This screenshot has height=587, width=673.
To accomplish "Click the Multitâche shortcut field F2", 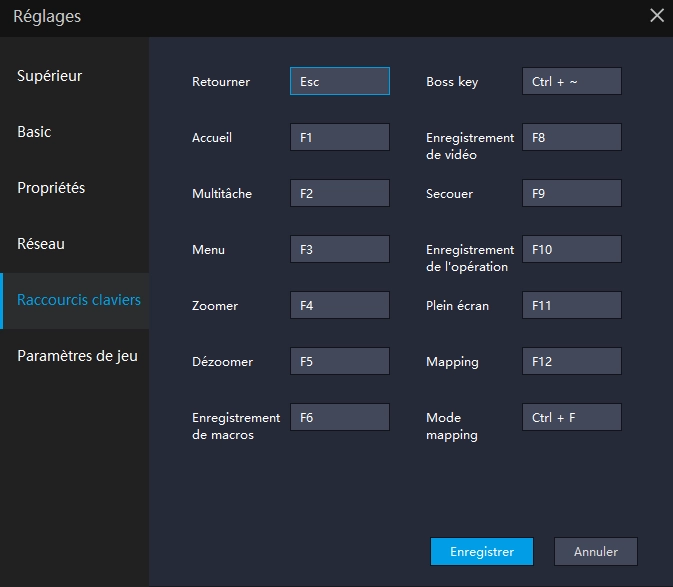I will [x=339, y=193].
